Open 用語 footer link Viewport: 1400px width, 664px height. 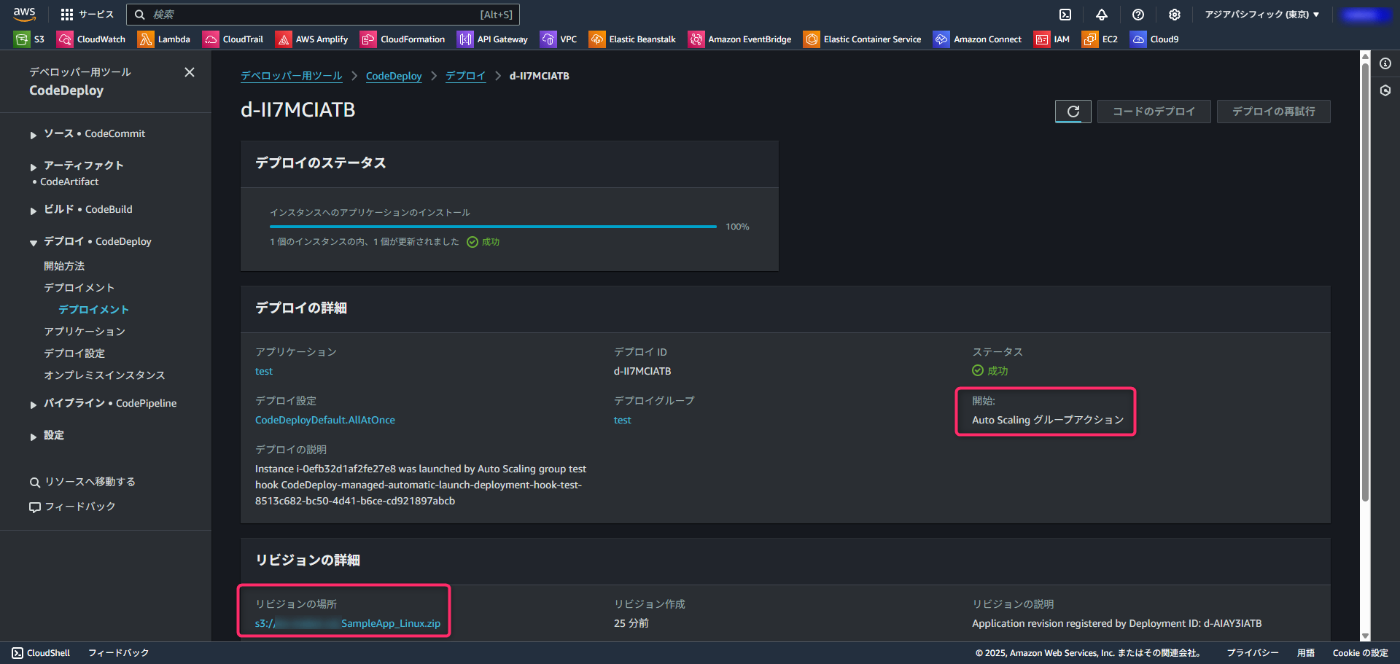pos(1306,653)
